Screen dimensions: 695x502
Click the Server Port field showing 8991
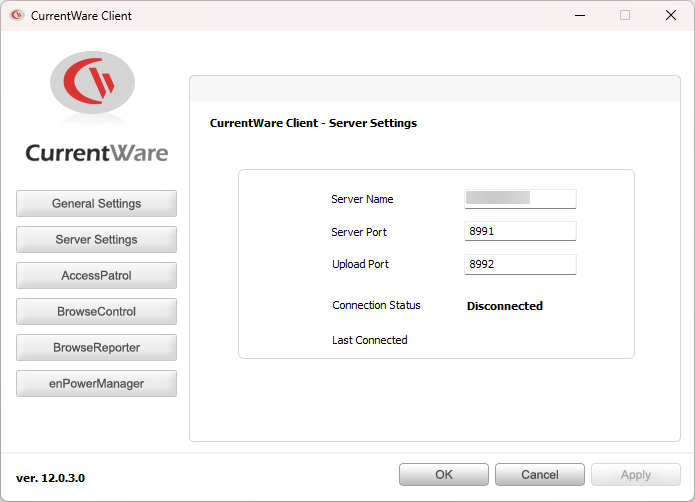[x=520, y=231]
